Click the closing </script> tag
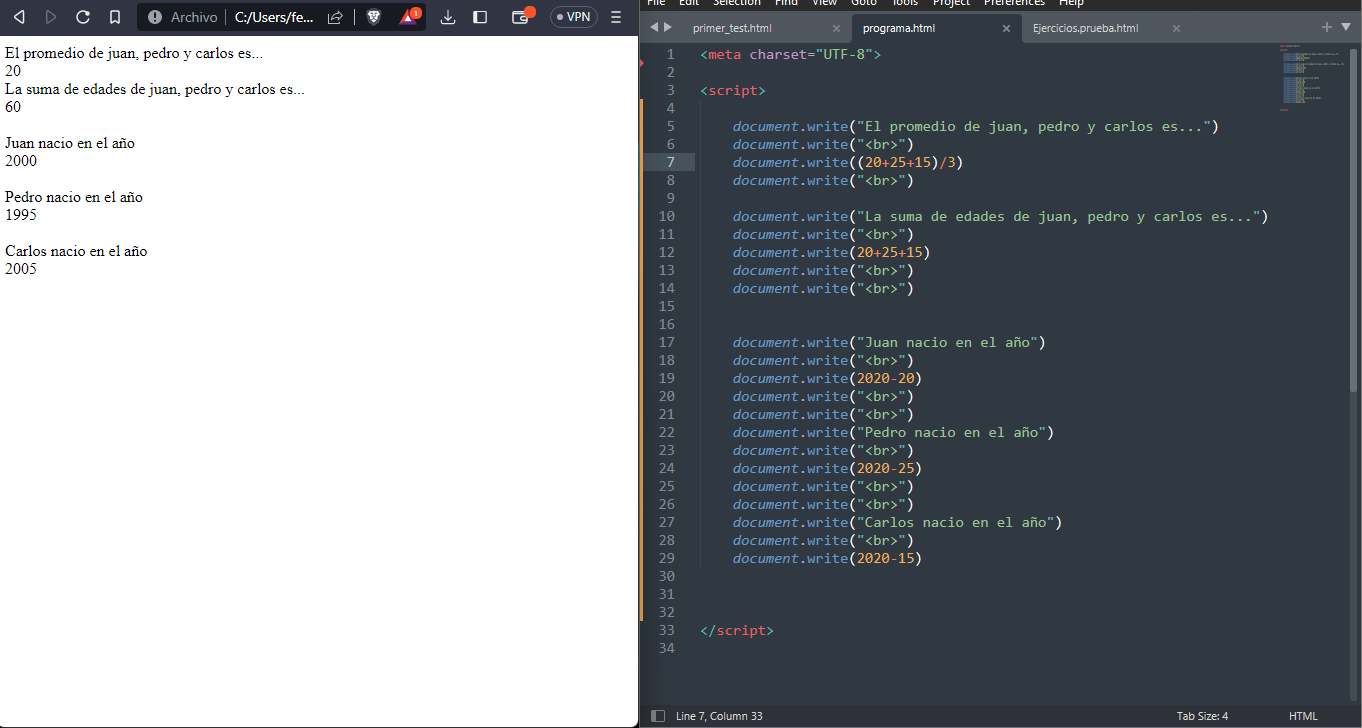This screenshot has height=728, width=1362. (x=737, y=630)
